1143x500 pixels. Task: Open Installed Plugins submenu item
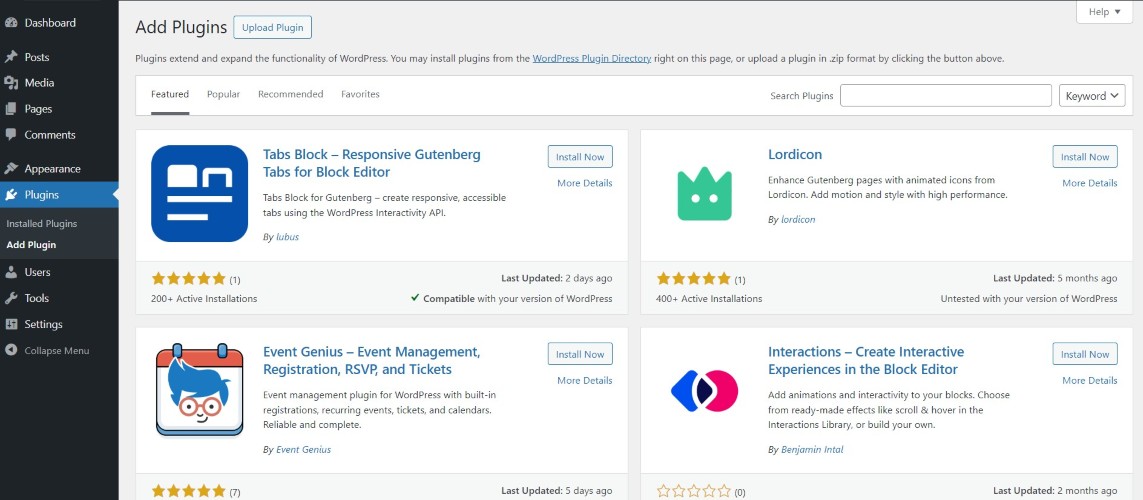point(41,224)
